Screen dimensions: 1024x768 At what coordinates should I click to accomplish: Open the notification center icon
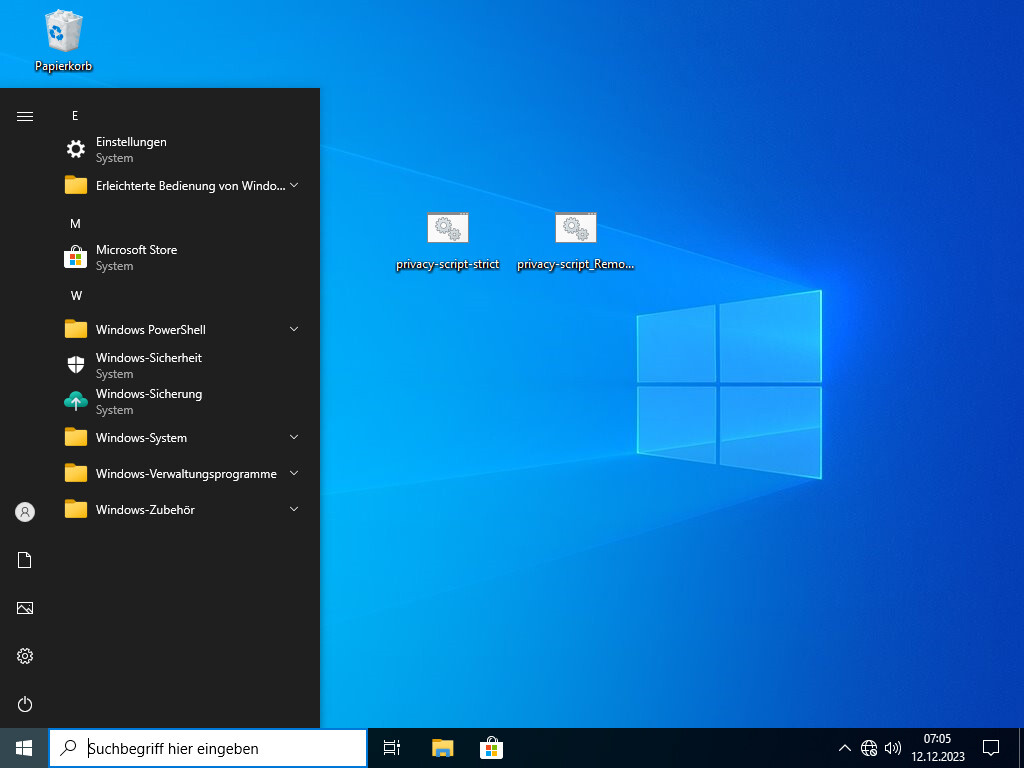pos(991,748)
